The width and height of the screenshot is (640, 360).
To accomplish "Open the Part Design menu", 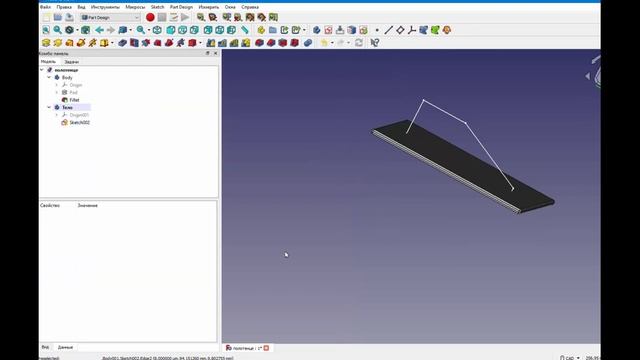I will pyautogui.click(x=181, y=7).
